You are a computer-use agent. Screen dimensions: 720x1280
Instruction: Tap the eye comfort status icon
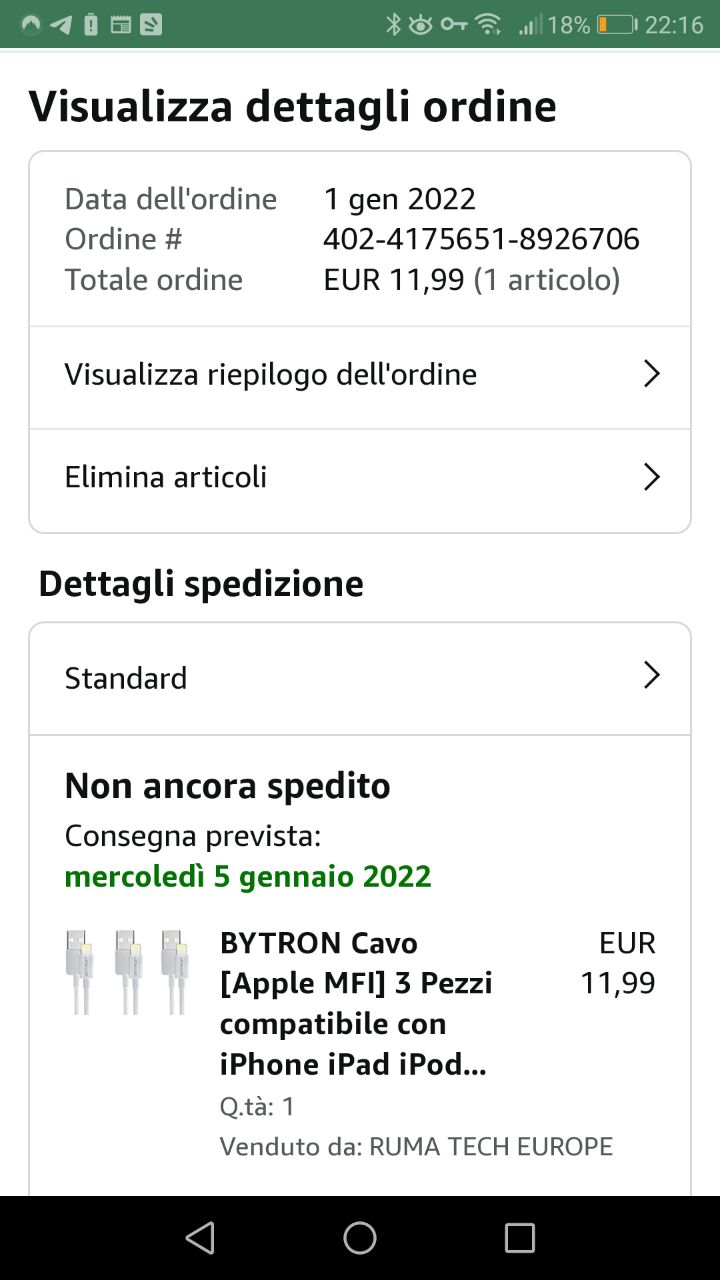point(421,25)
